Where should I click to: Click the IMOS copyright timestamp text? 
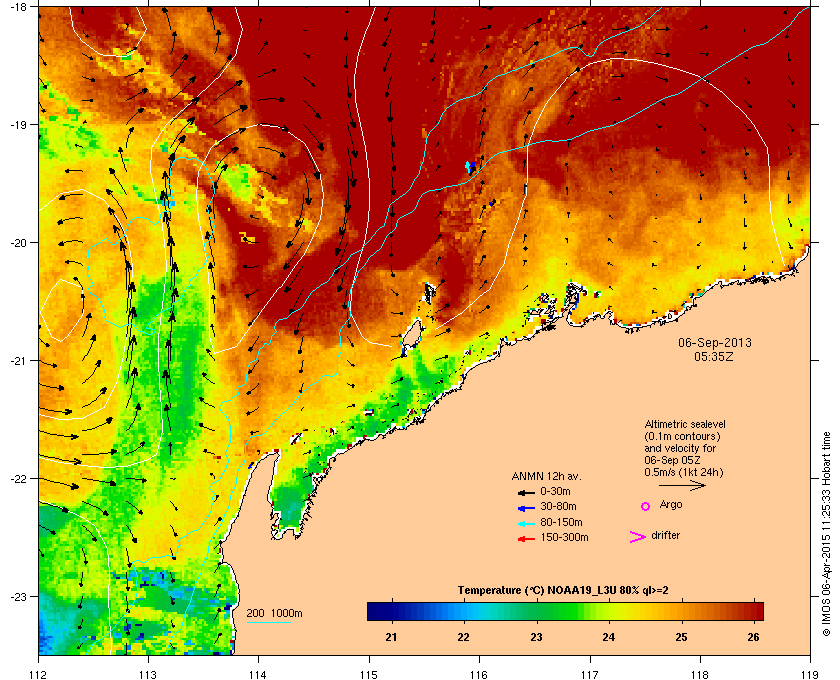(x=826, y=534)
